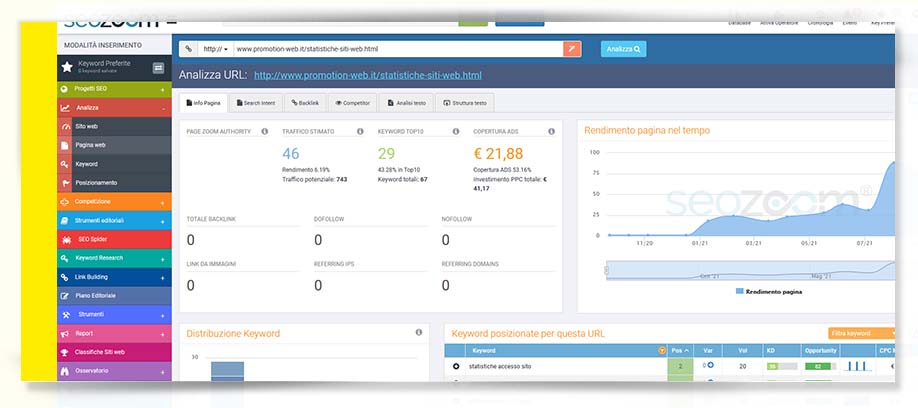
Task: Click the Analizza button
Action: point(622,48)
